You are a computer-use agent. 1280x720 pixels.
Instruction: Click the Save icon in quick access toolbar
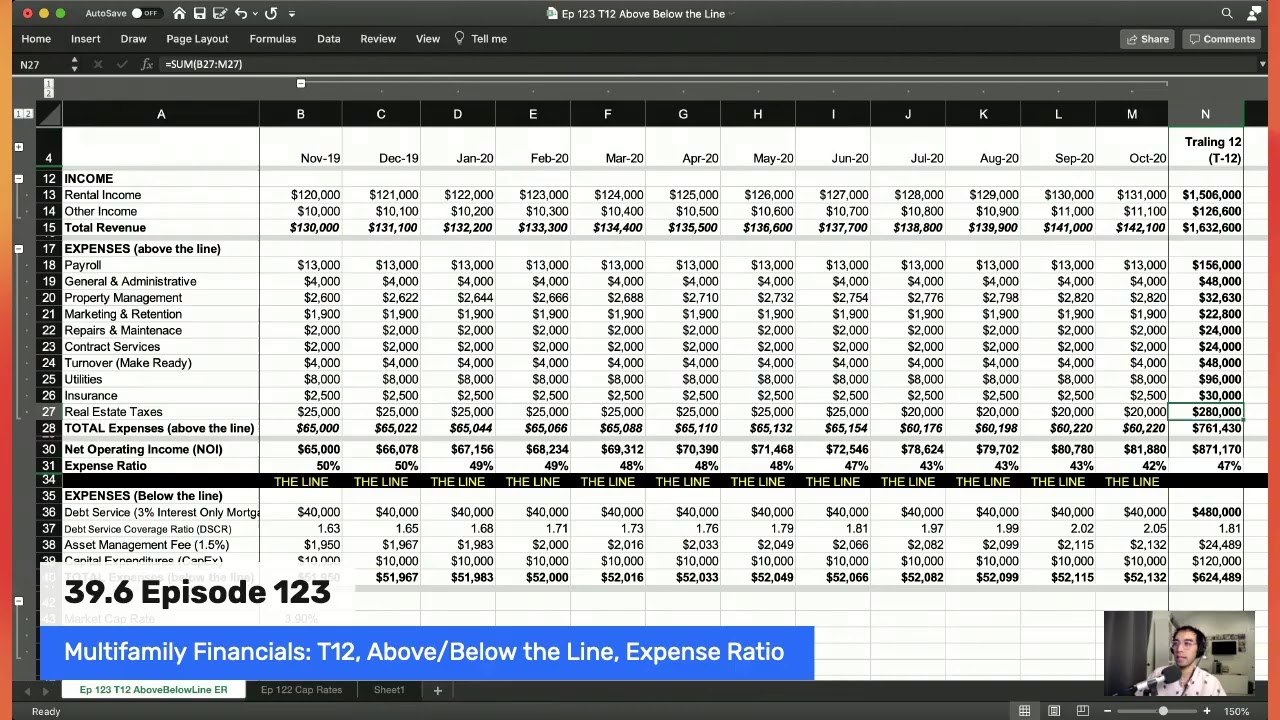[x=199, y=13]
